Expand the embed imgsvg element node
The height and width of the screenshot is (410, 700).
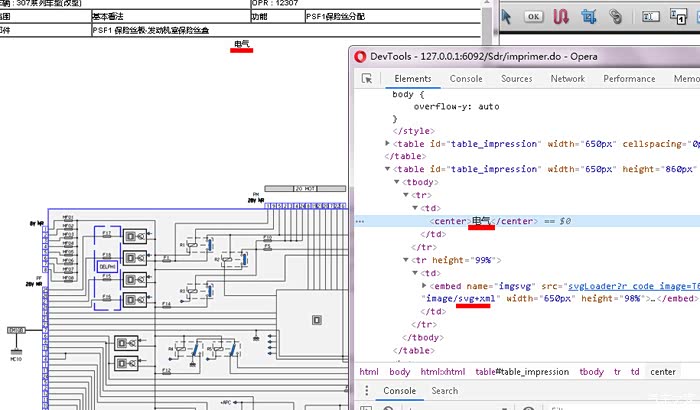coord(423,285)
